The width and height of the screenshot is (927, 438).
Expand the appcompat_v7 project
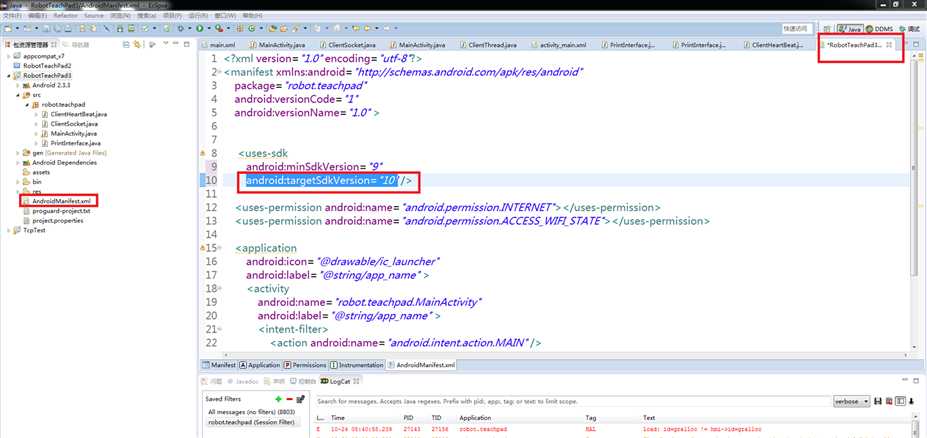click(8, 56)
